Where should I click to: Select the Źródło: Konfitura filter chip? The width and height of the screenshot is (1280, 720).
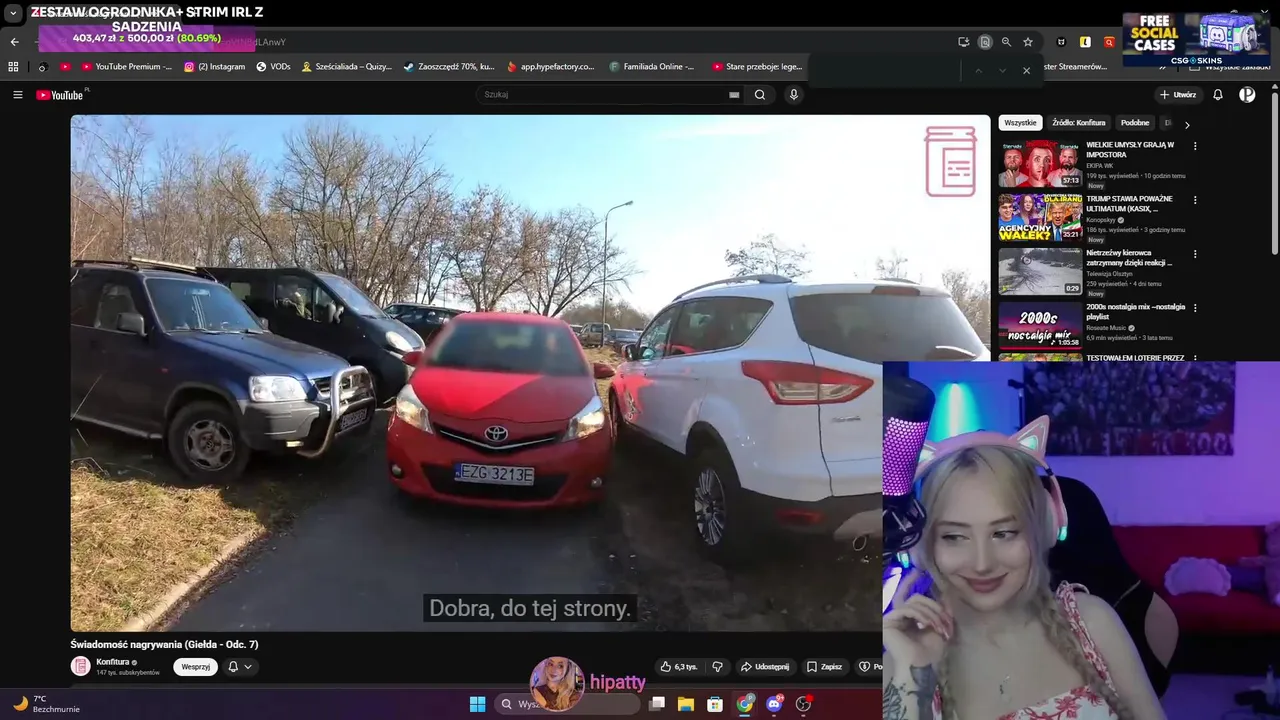pos(1078,123)
